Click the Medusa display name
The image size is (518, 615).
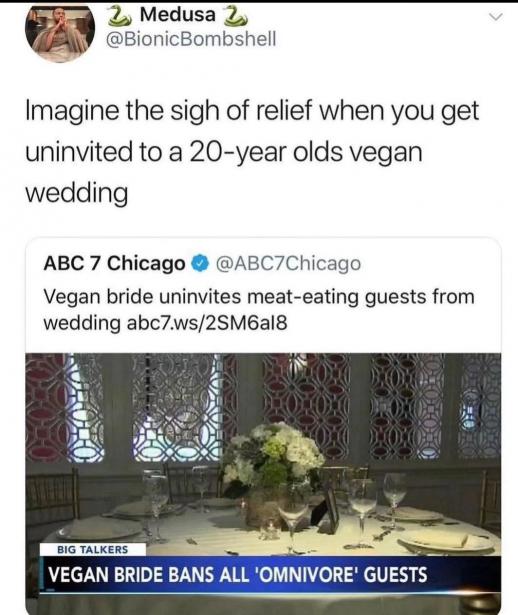(178, 15)
